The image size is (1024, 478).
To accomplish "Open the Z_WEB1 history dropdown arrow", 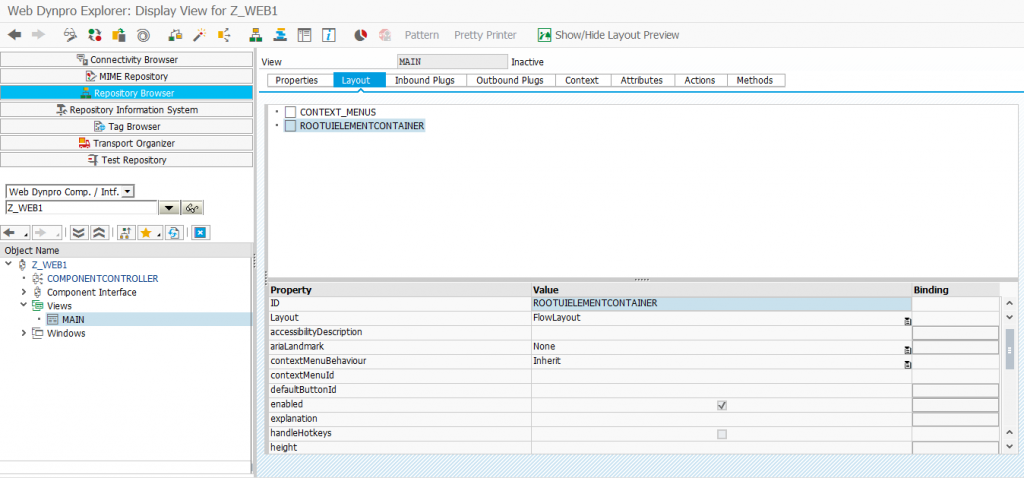I will (x=169, y=208).
